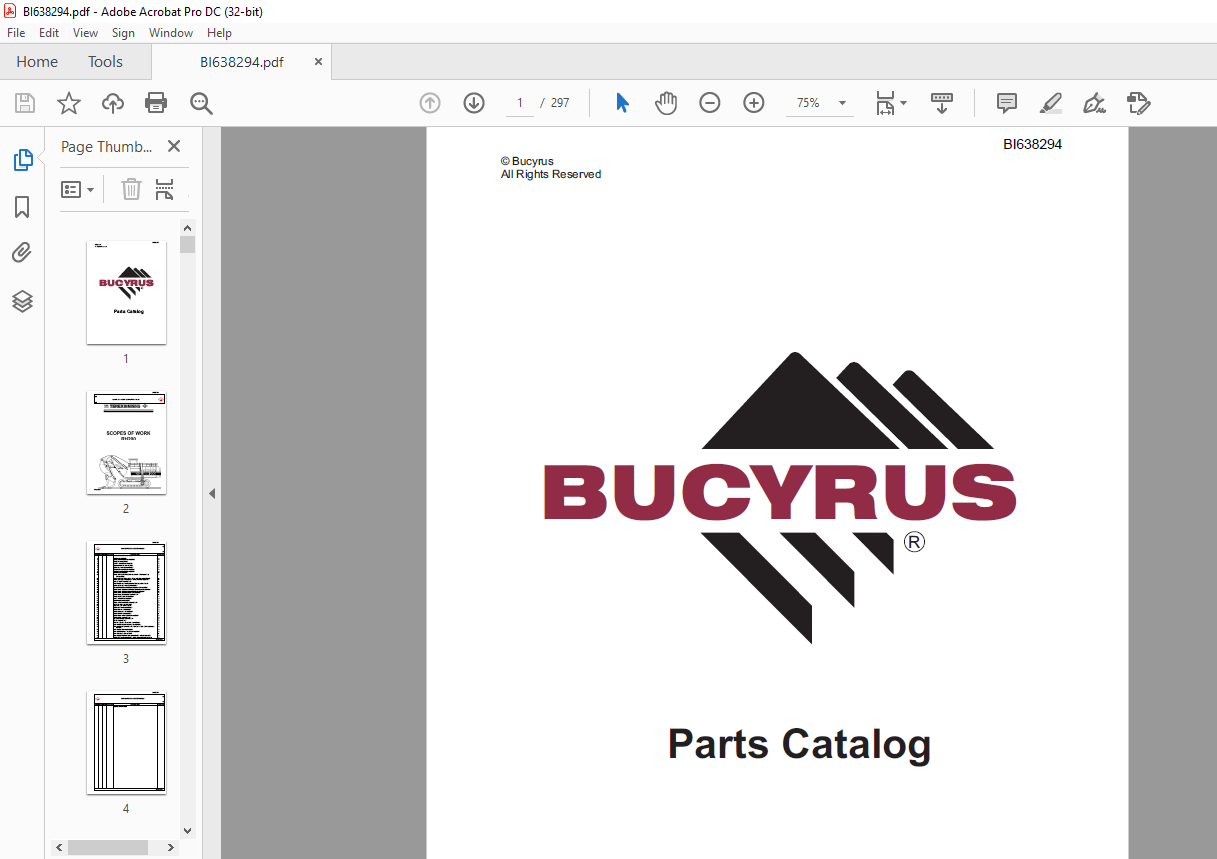The height and width of the screenshot is (859, 1217).
Task: Click the read mode keyboard icon
Action: click(x=942, y=103)
